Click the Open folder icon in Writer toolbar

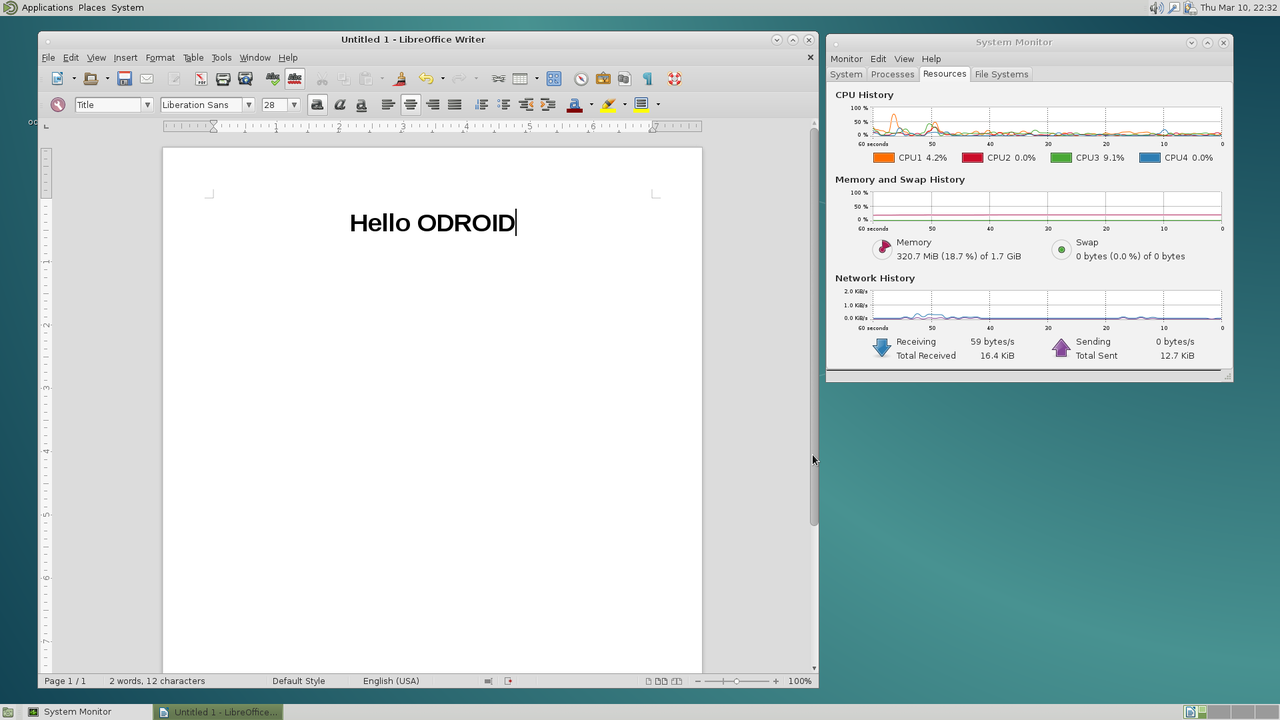(91, 79)
